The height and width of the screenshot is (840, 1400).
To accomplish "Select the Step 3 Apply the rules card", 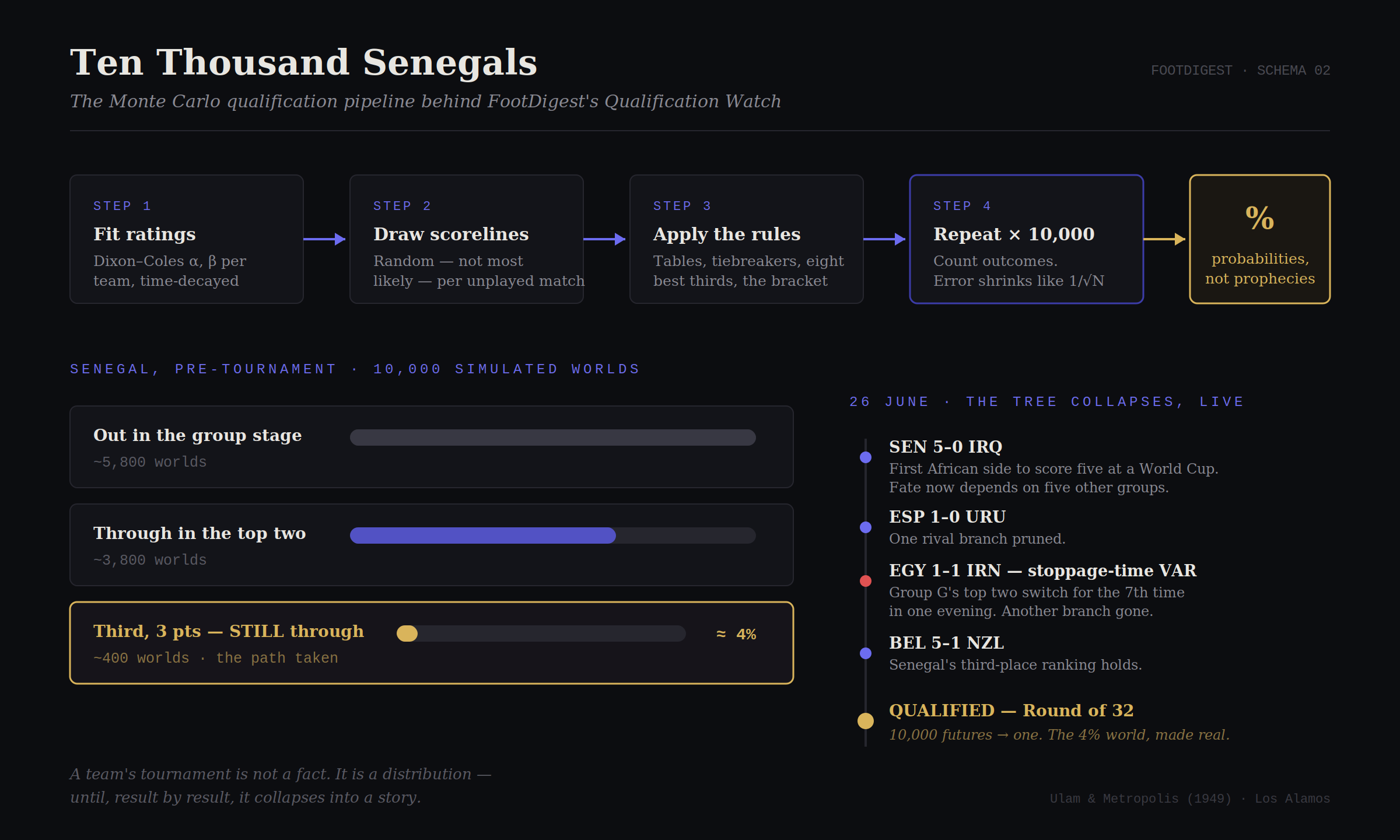I will [747, 239].
